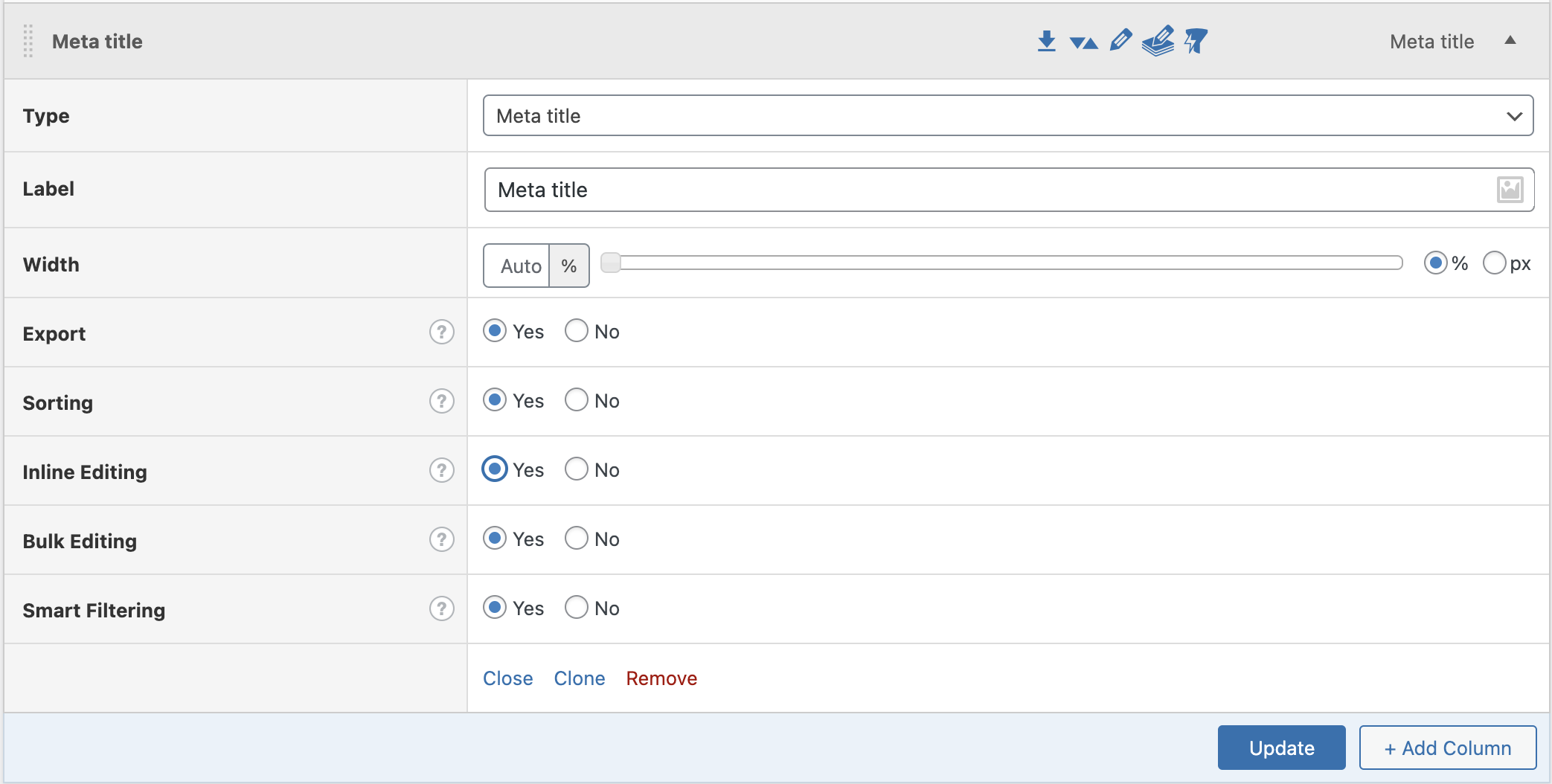Set Inline Editing to Yes

(495, 469)
